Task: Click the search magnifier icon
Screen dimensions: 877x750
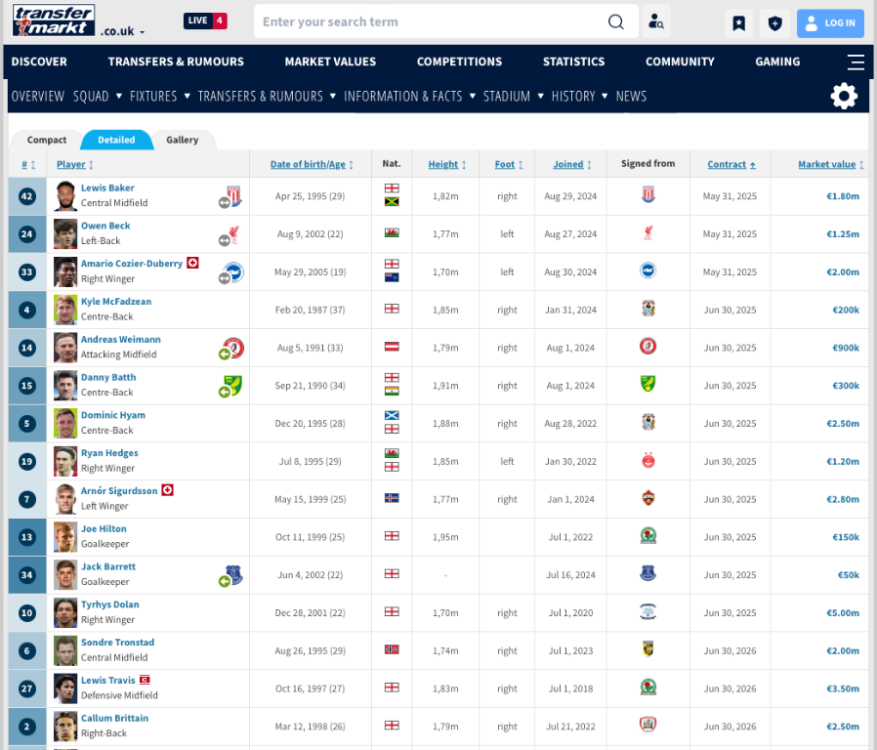Action: (616, 22)
